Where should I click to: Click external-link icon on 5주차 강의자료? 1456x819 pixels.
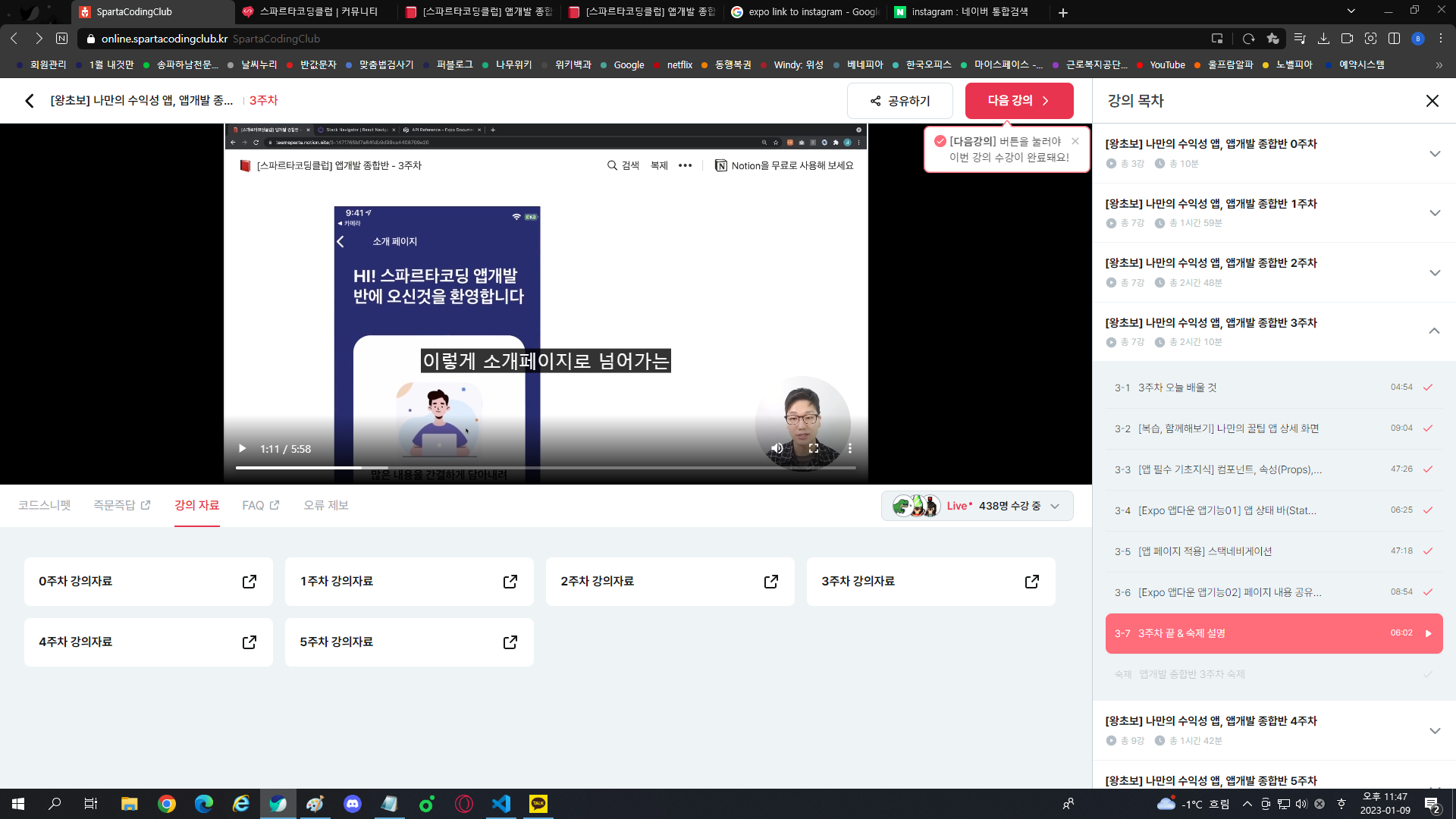pos(510,642)
